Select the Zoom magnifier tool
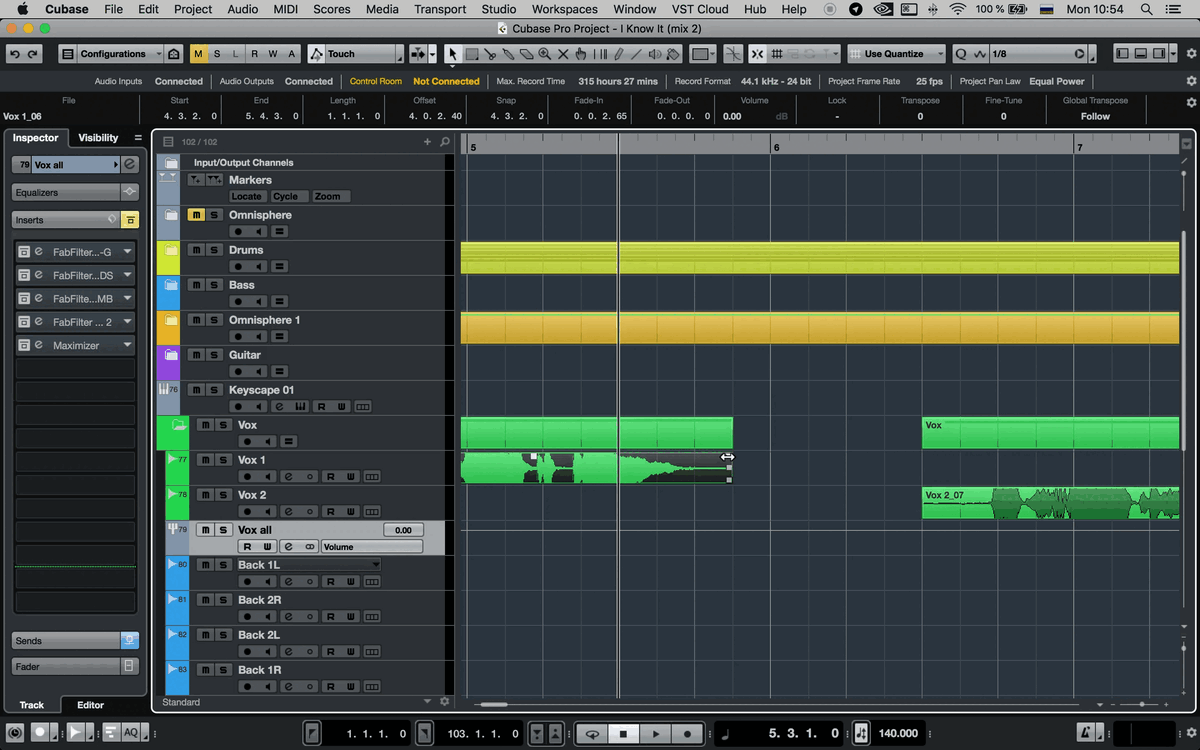 [x=545, y=54]
